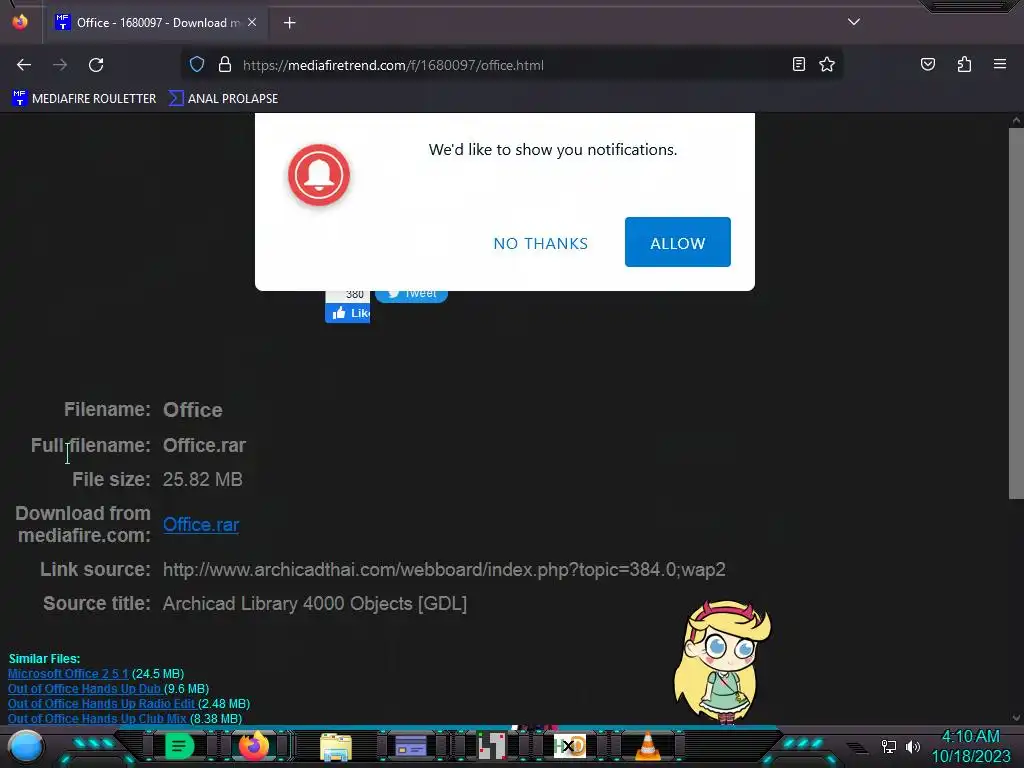
Task: Go back to the previous page
Action: point(24,65)
